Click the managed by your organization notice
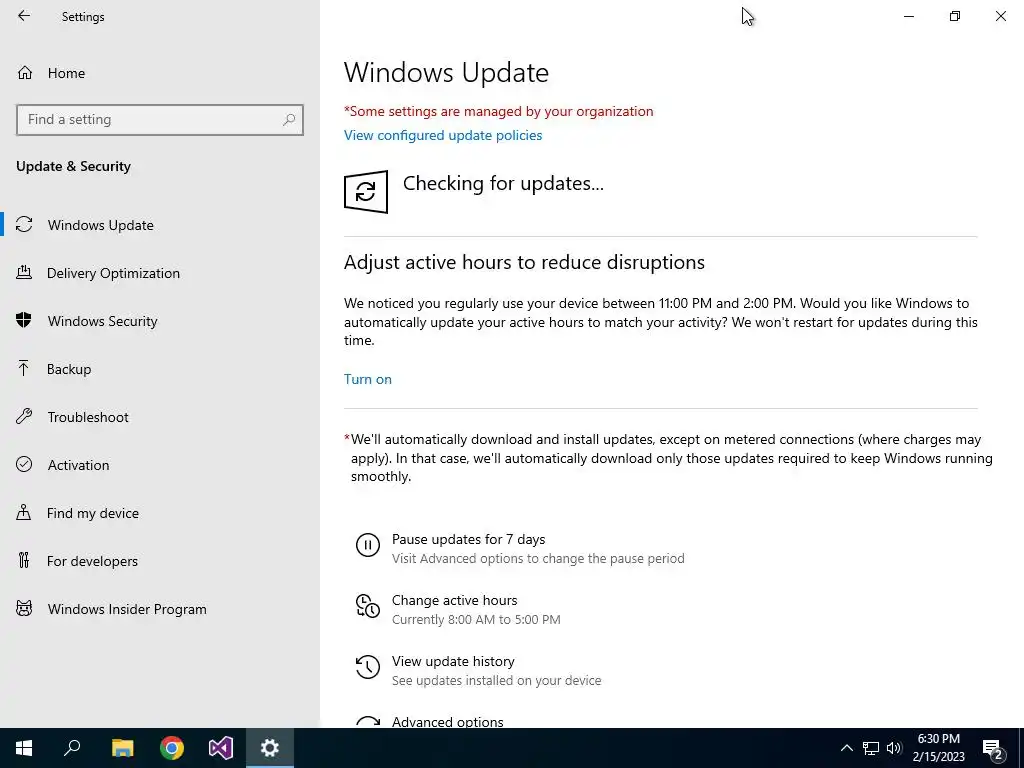Viewport: 1024px width, 768px height. point(498,111)
